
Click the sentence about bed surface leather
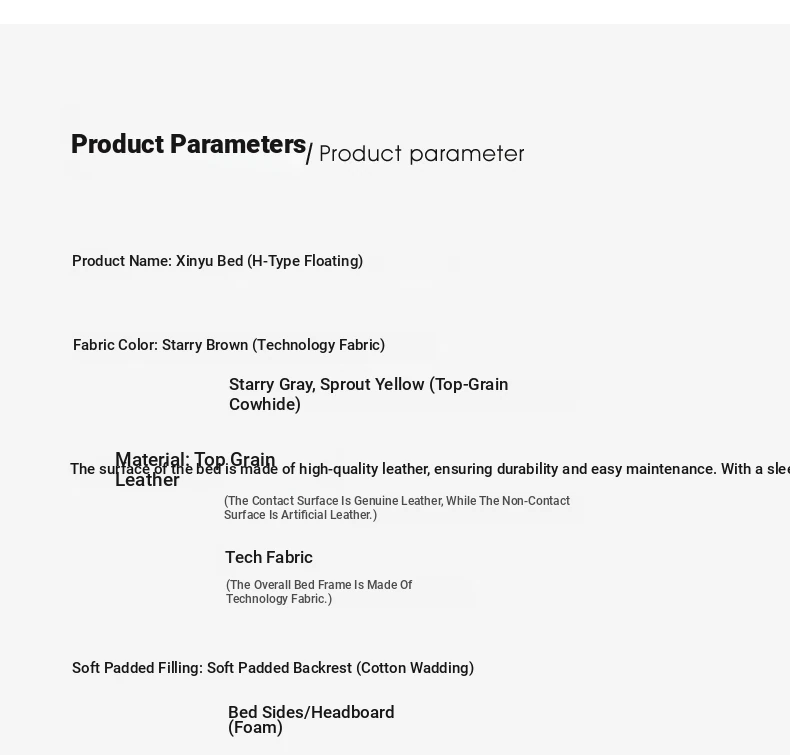point(430,469)
